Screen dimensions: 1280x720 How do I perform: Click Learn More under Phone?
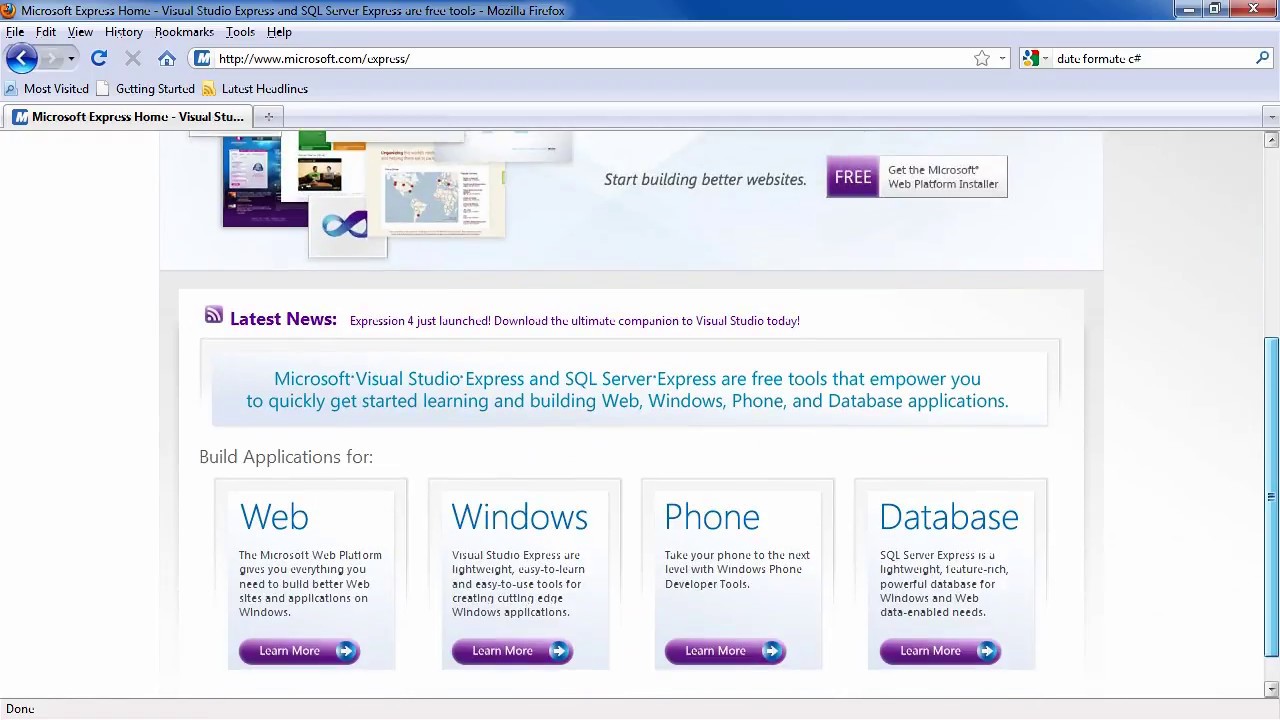click(x=725, y=651)
